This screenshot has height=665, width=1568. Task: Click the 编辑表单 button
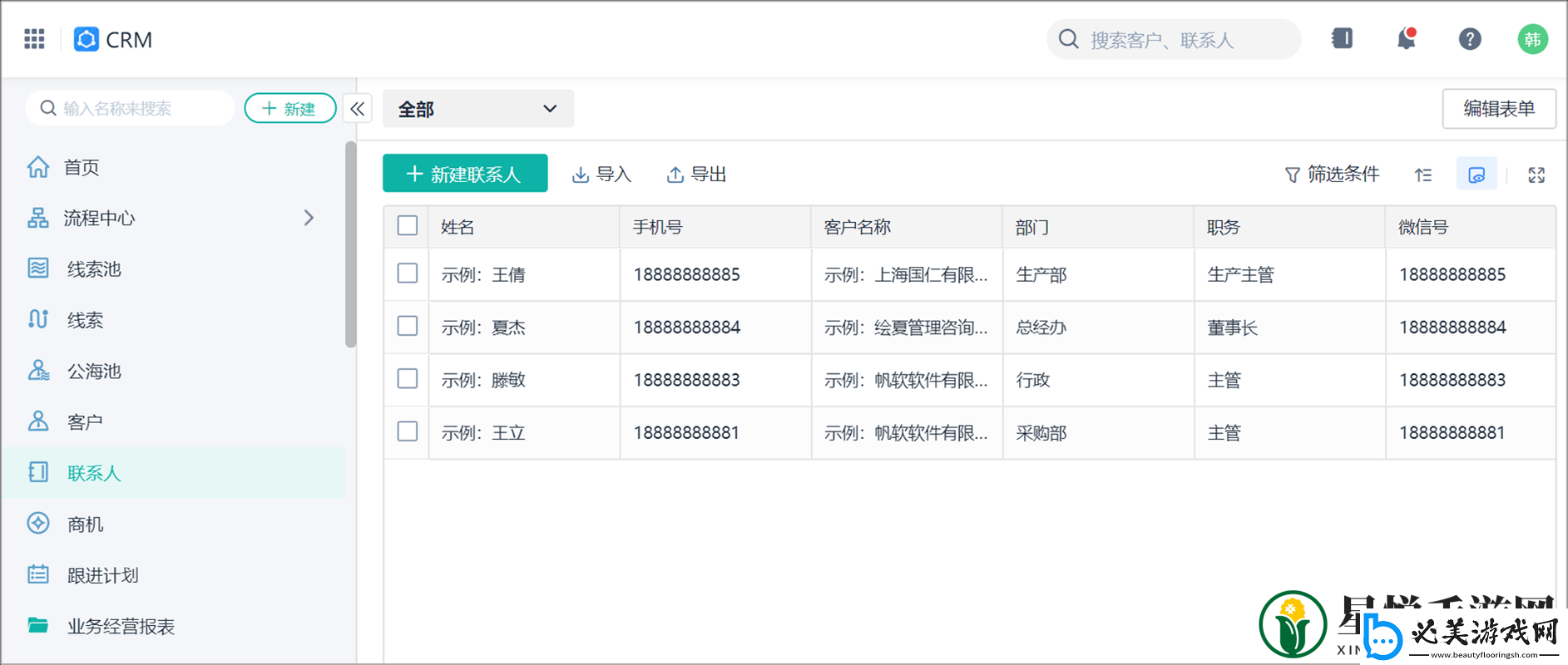(x=1498, y=109)
